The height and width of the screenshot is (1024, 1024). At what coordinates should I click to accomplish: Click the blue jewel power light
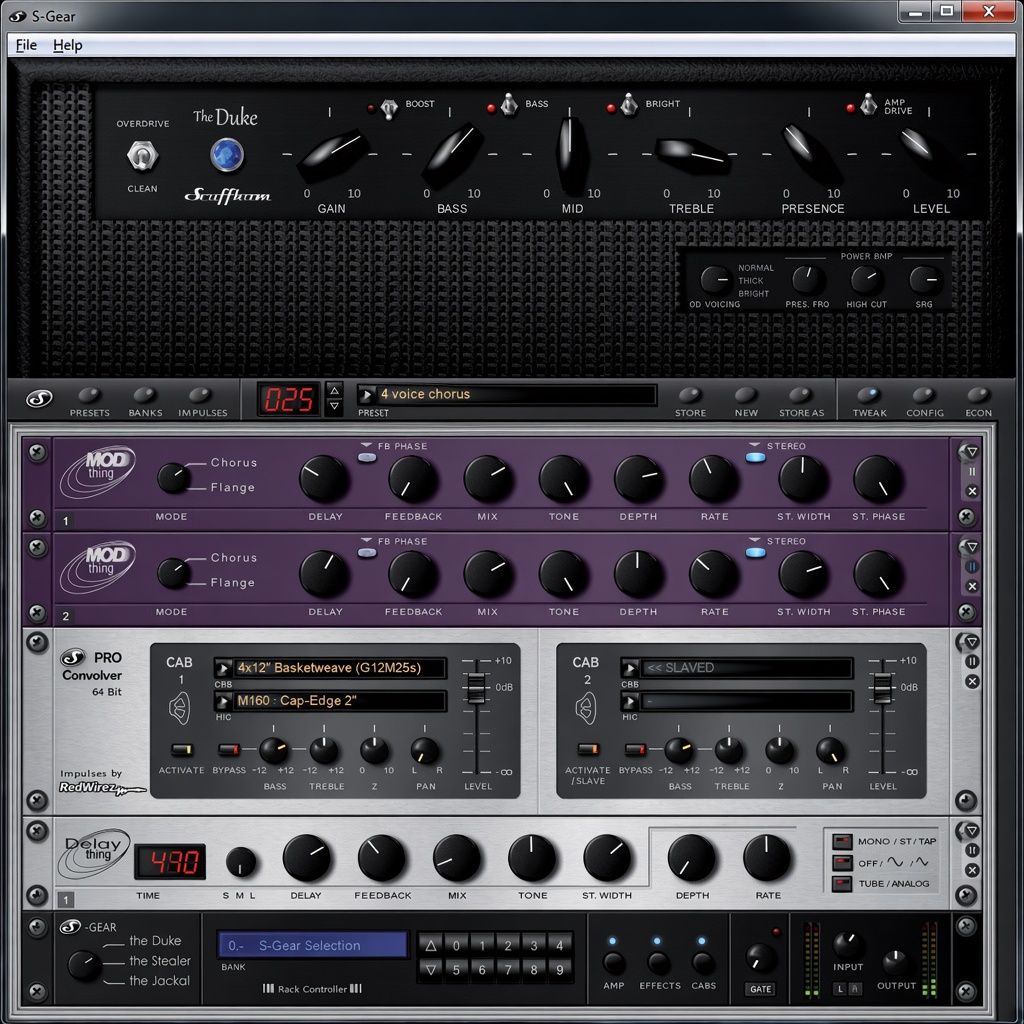coord(227,155)
